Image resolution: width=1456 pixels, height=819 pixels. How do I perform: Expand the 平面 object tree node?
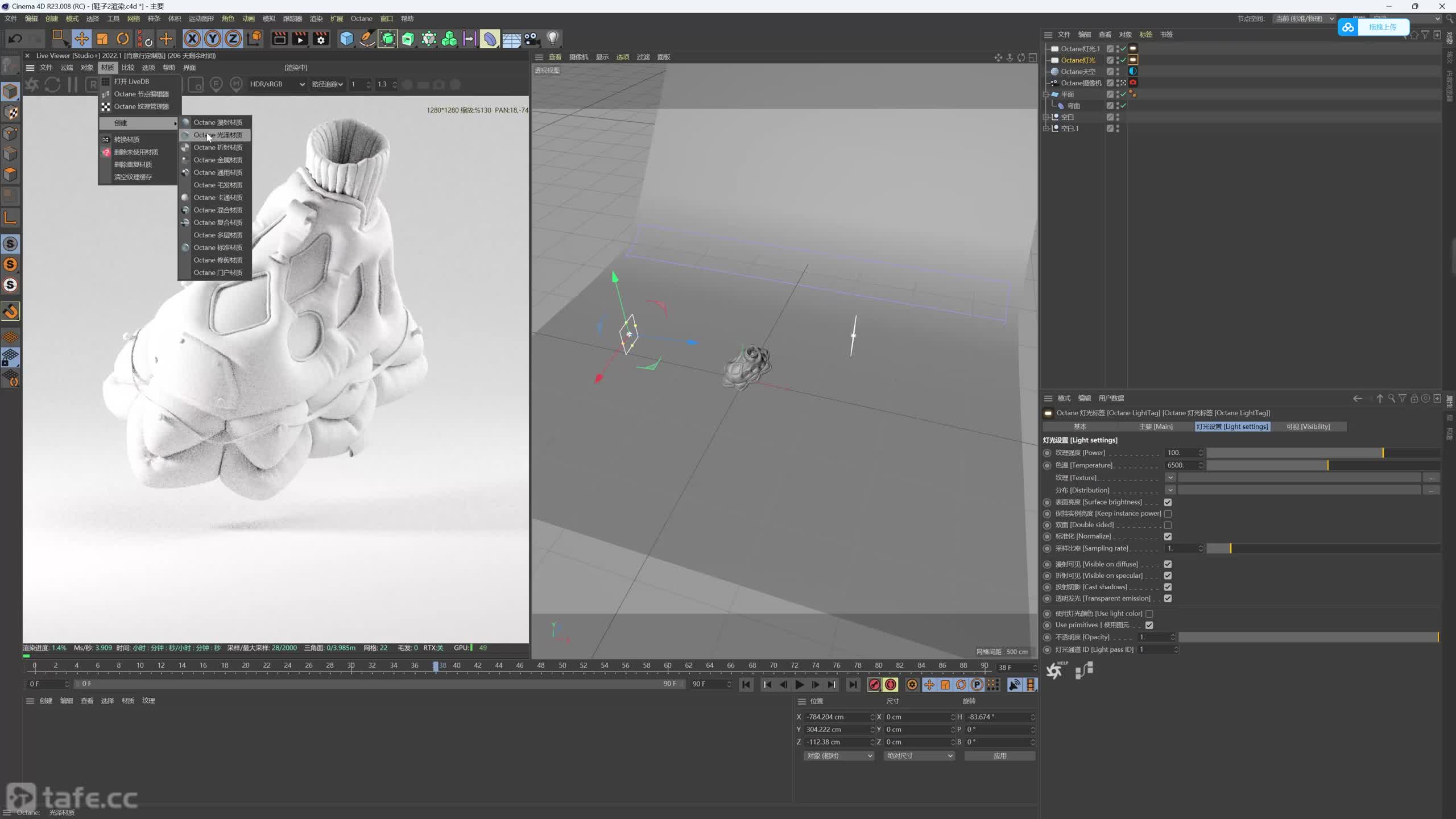[1046, 94]
